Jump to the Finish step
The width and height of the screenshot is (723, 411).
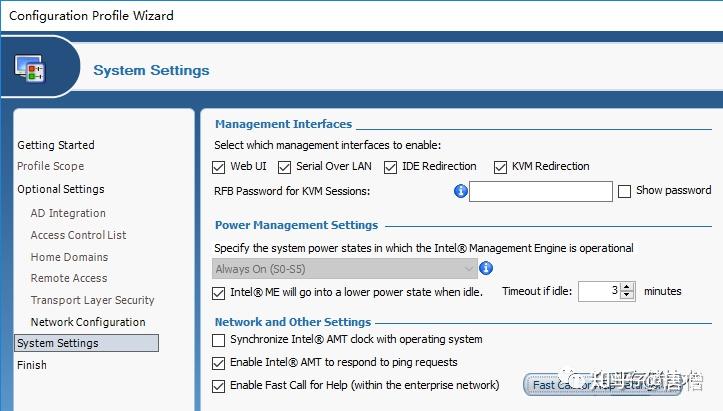(32, 365)
